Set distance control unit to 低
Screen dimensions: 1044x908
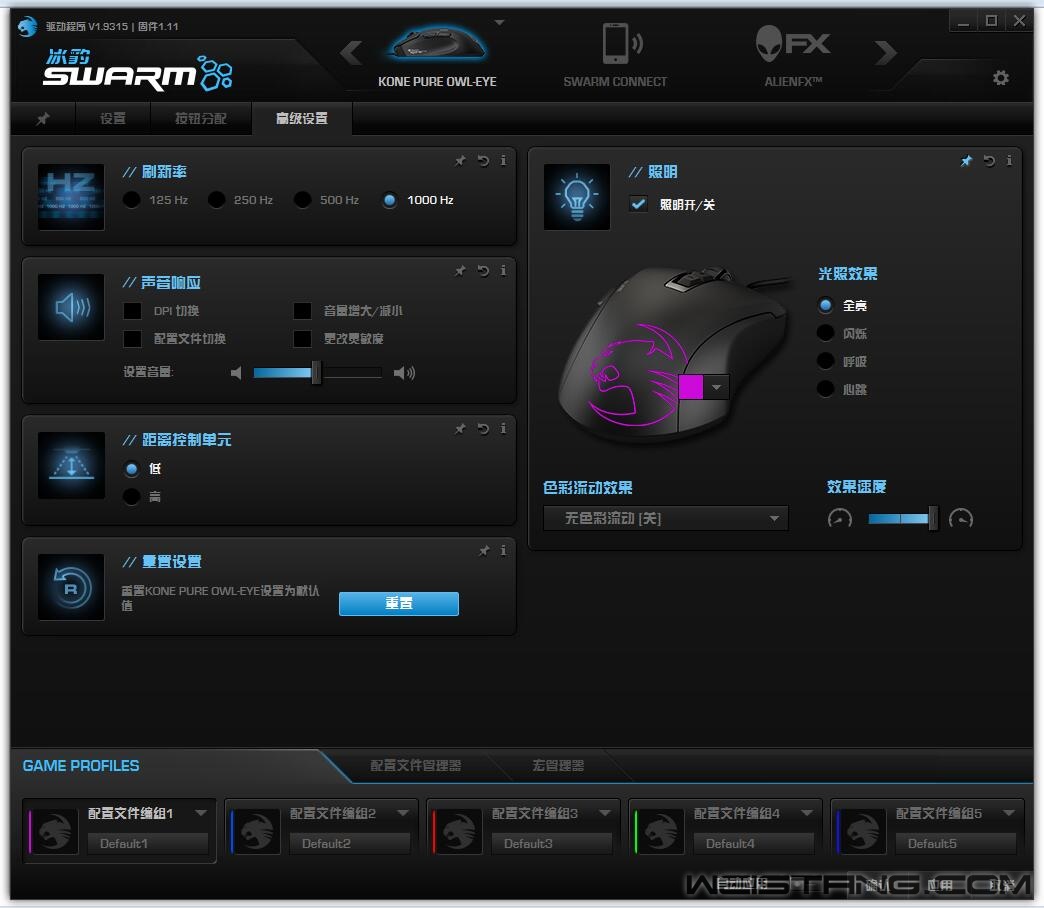132,469
